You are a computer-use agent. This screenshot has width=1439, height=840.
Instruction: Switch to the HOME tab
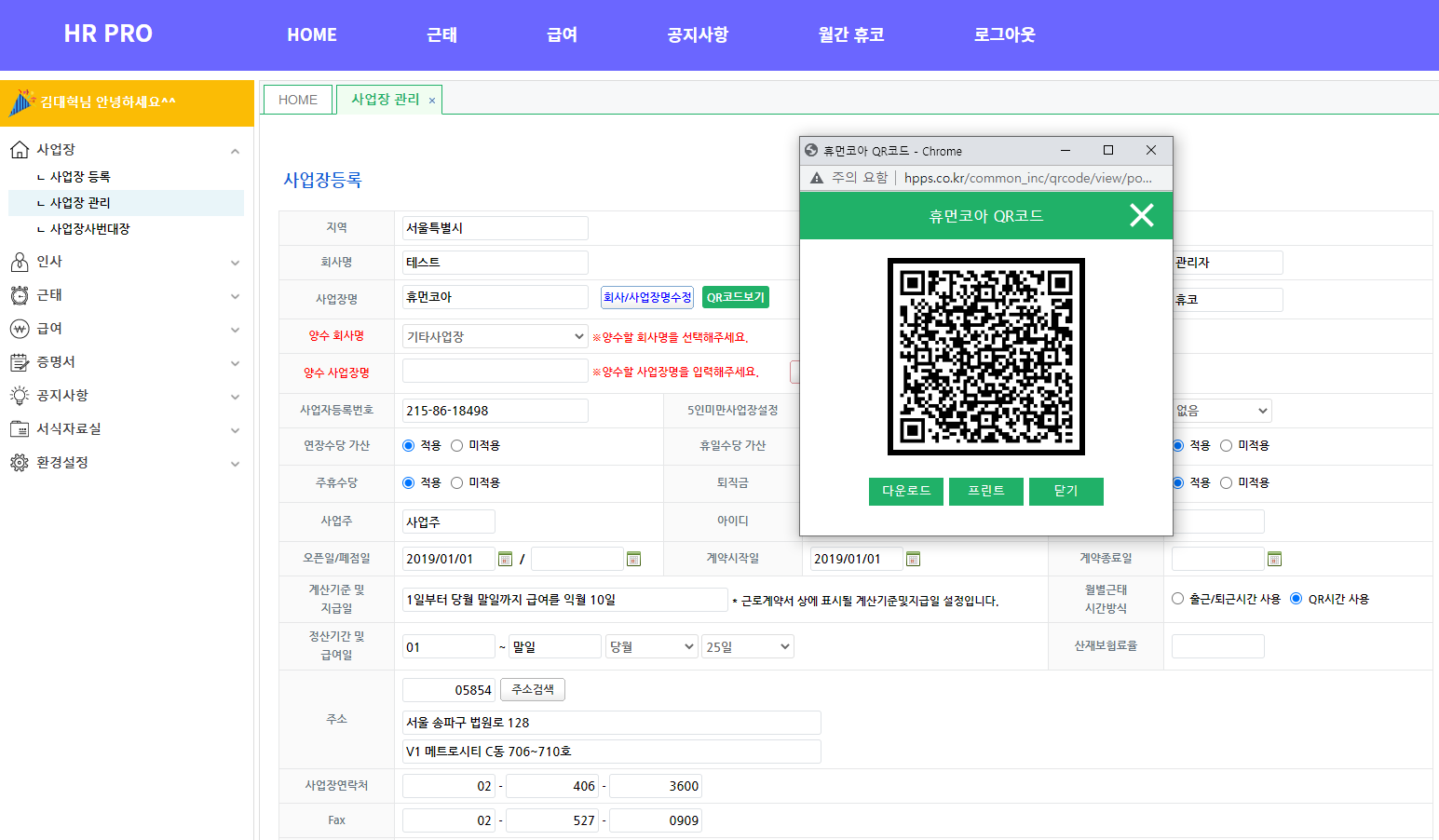pos(298,100)
